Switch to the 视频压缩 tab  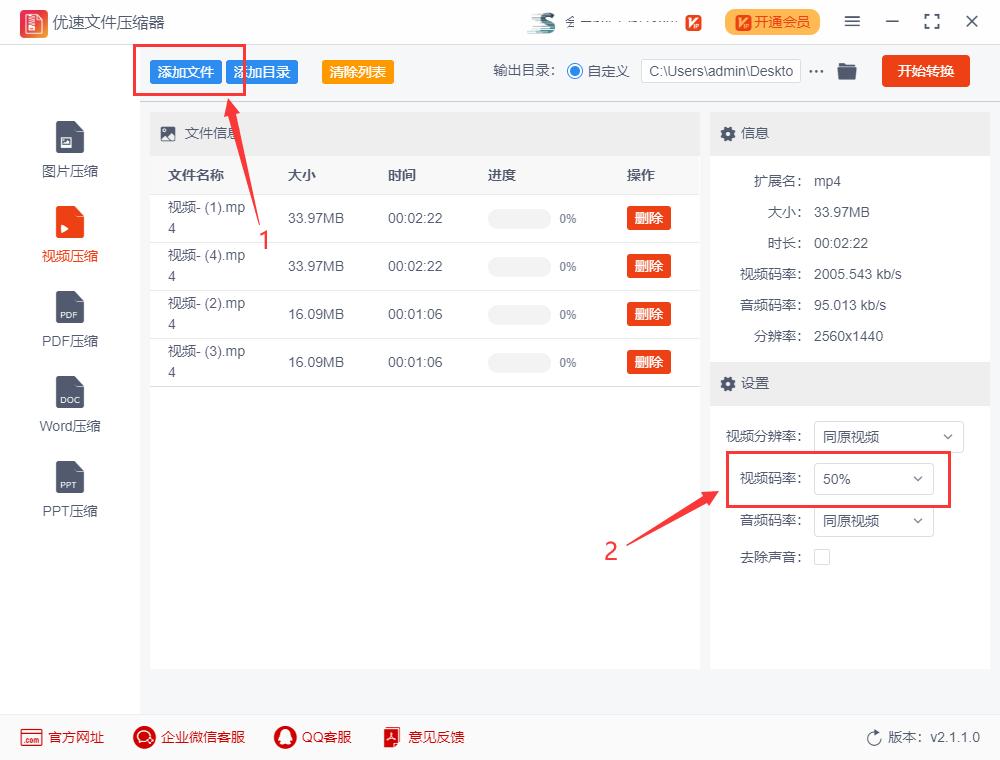coord(68,233)
